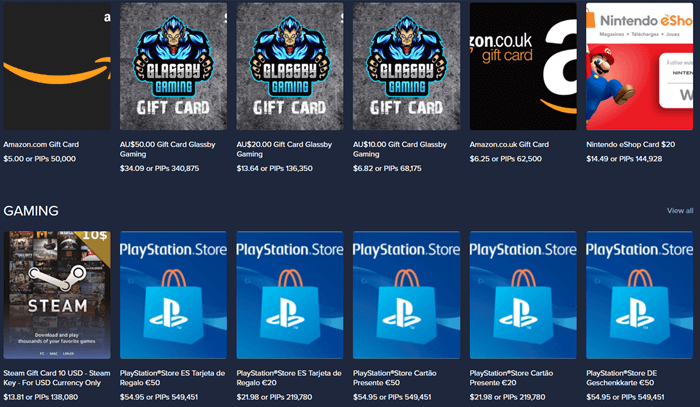Select price $13.81 or PIPs 138,080
The width and height of the screenshot is (700, 407).
coord(41,397)
